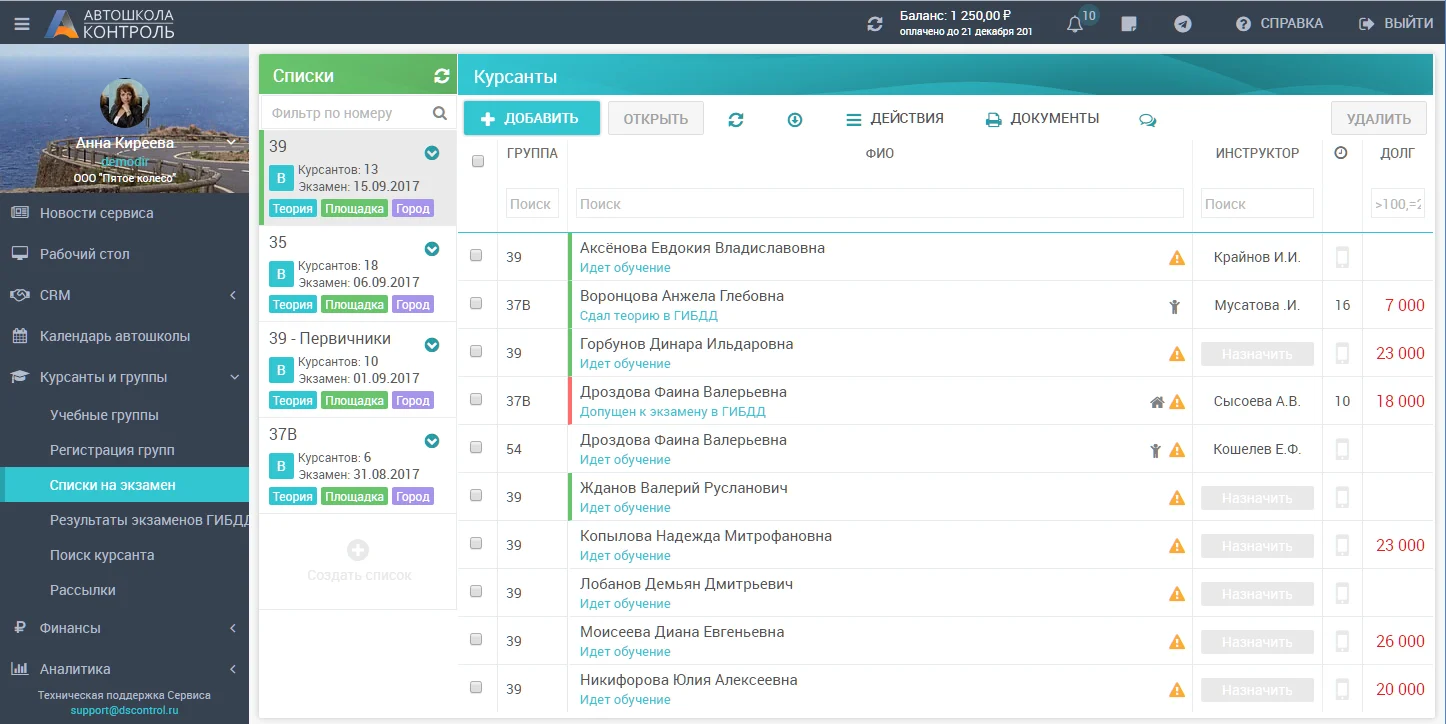Open the ДЕЙСТВИЯ actions menu
The image size is (1446, 724).
pyautogui.click(x=894, y=118)
